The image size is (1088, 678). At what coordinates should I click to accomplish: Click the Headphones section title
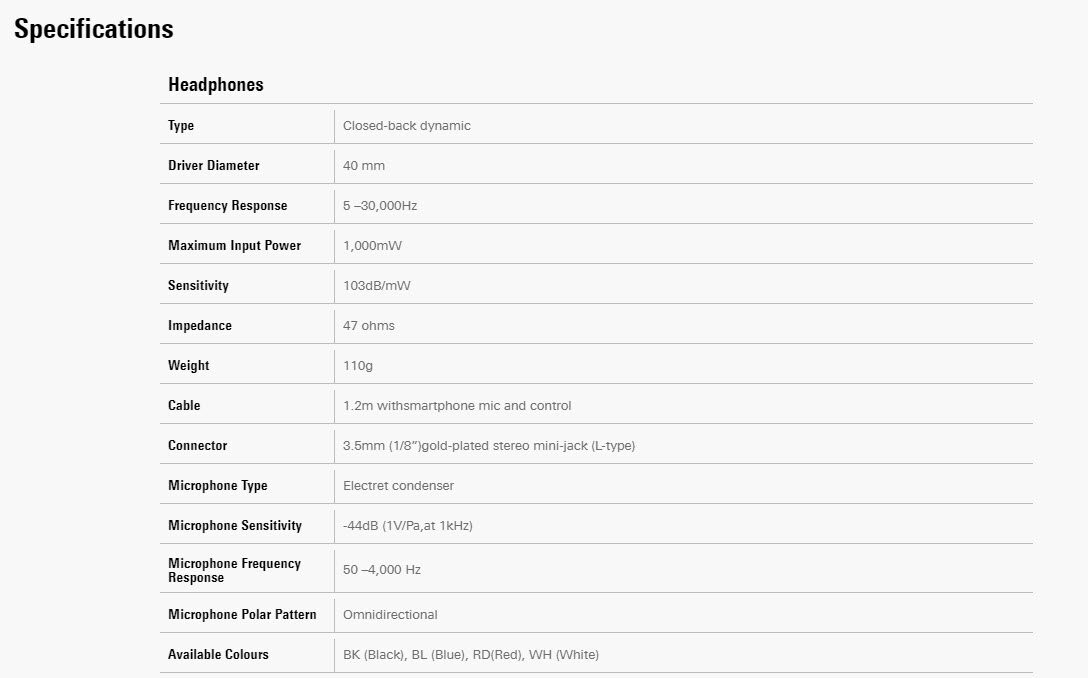216,85
